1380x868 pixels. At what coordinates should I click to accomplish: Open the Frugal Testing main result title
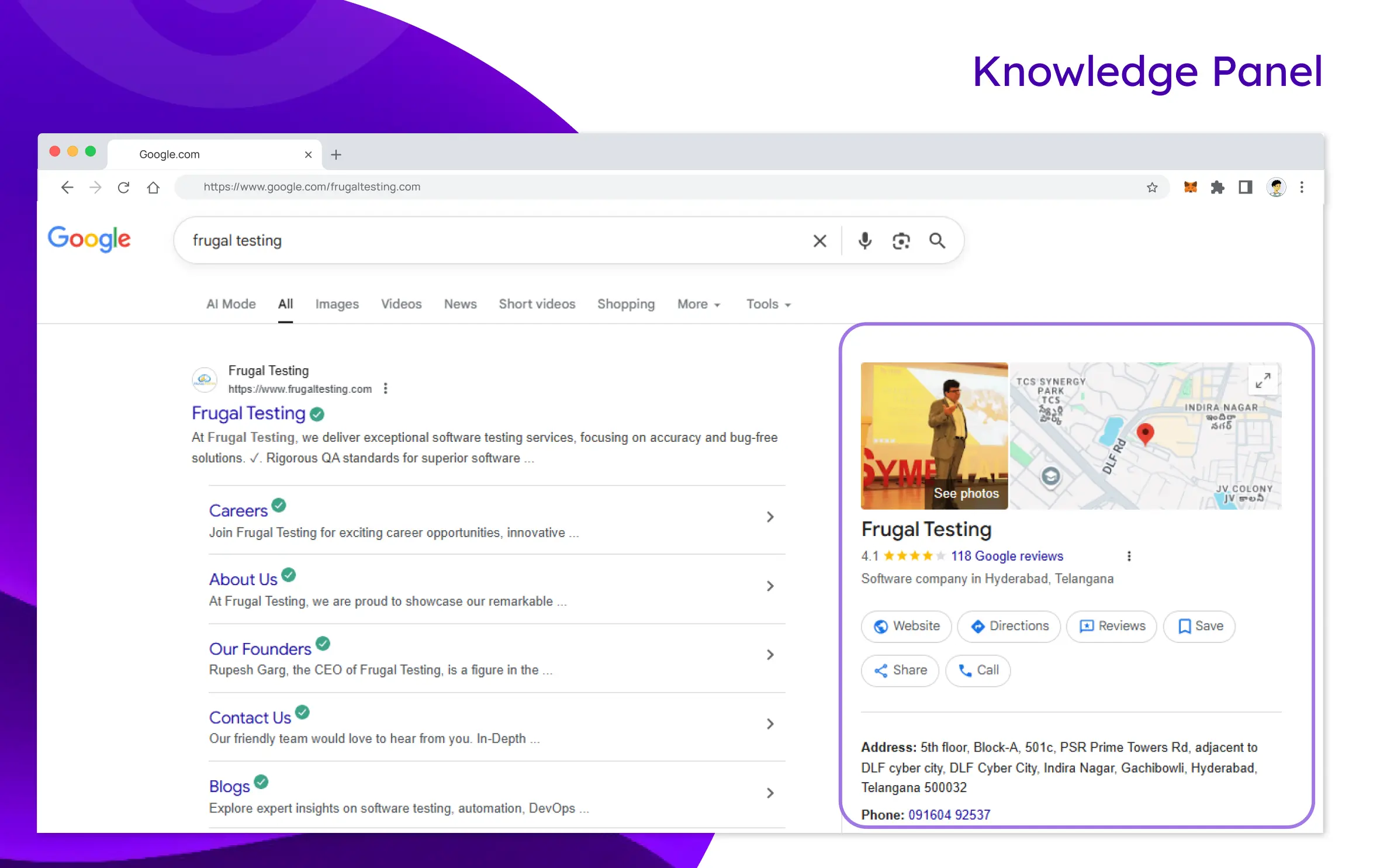(248, 413)
